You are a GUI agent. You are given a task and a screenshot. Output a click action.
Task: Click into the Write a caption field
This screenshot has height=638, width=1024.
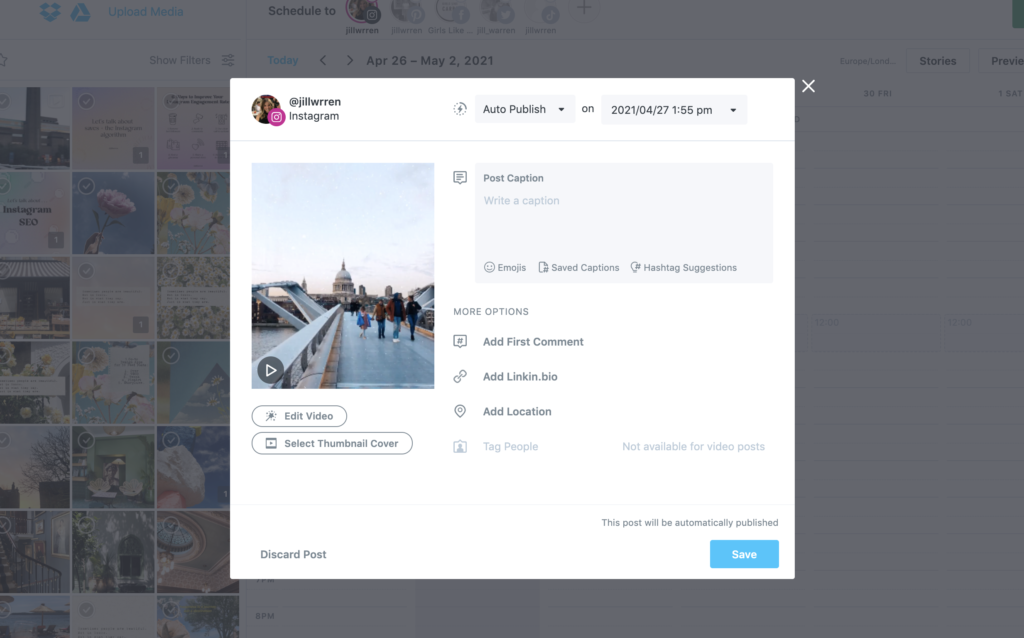click(624, 222)
